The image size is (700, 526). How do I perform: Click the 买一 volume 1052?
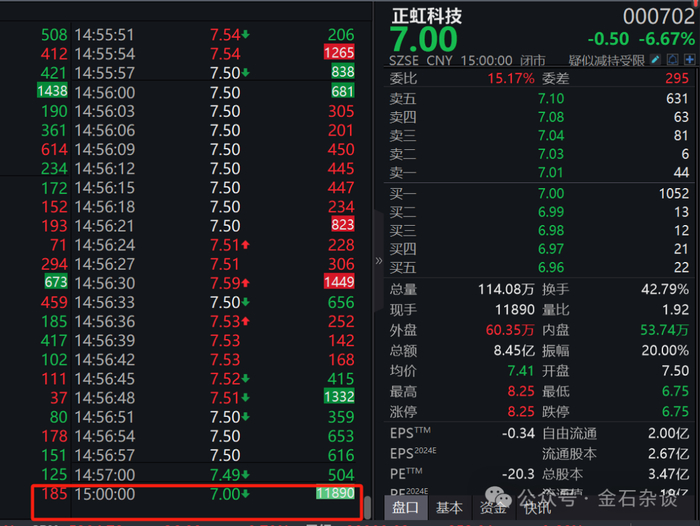click(x=674, y=193)
